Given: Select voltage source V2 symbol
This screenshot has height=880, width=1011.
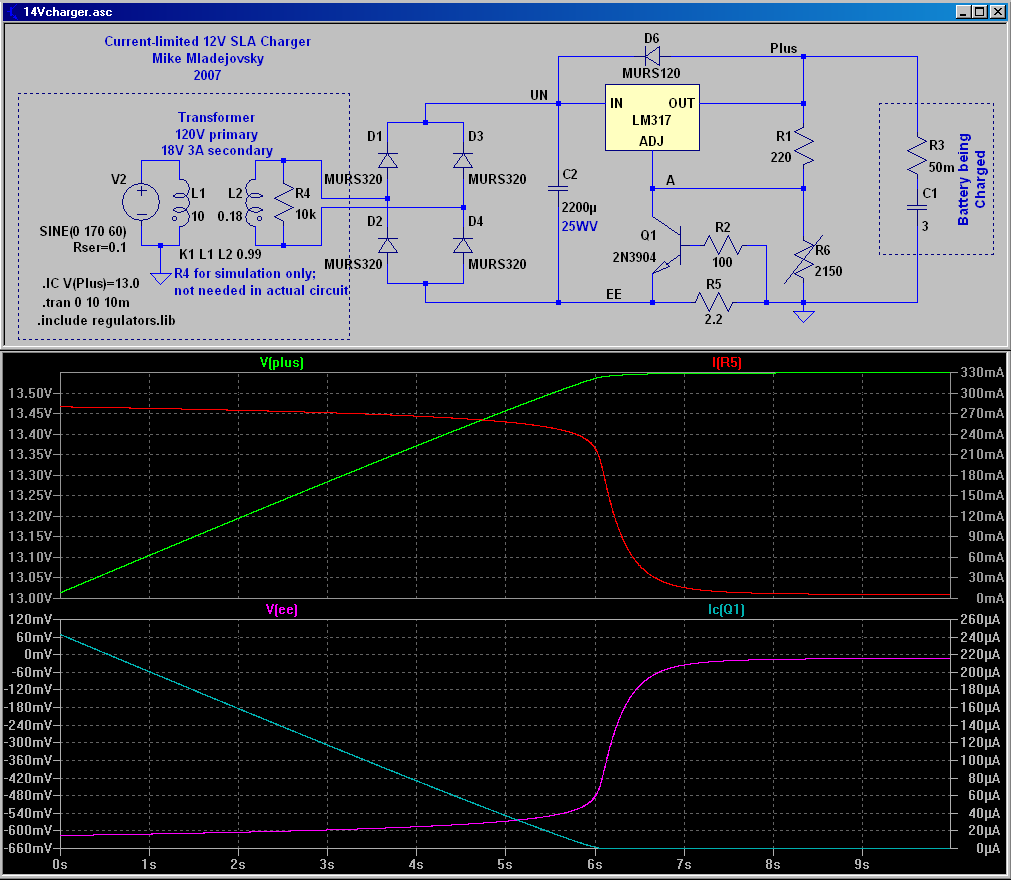Looking at the screenshot, I should [141, 202].
